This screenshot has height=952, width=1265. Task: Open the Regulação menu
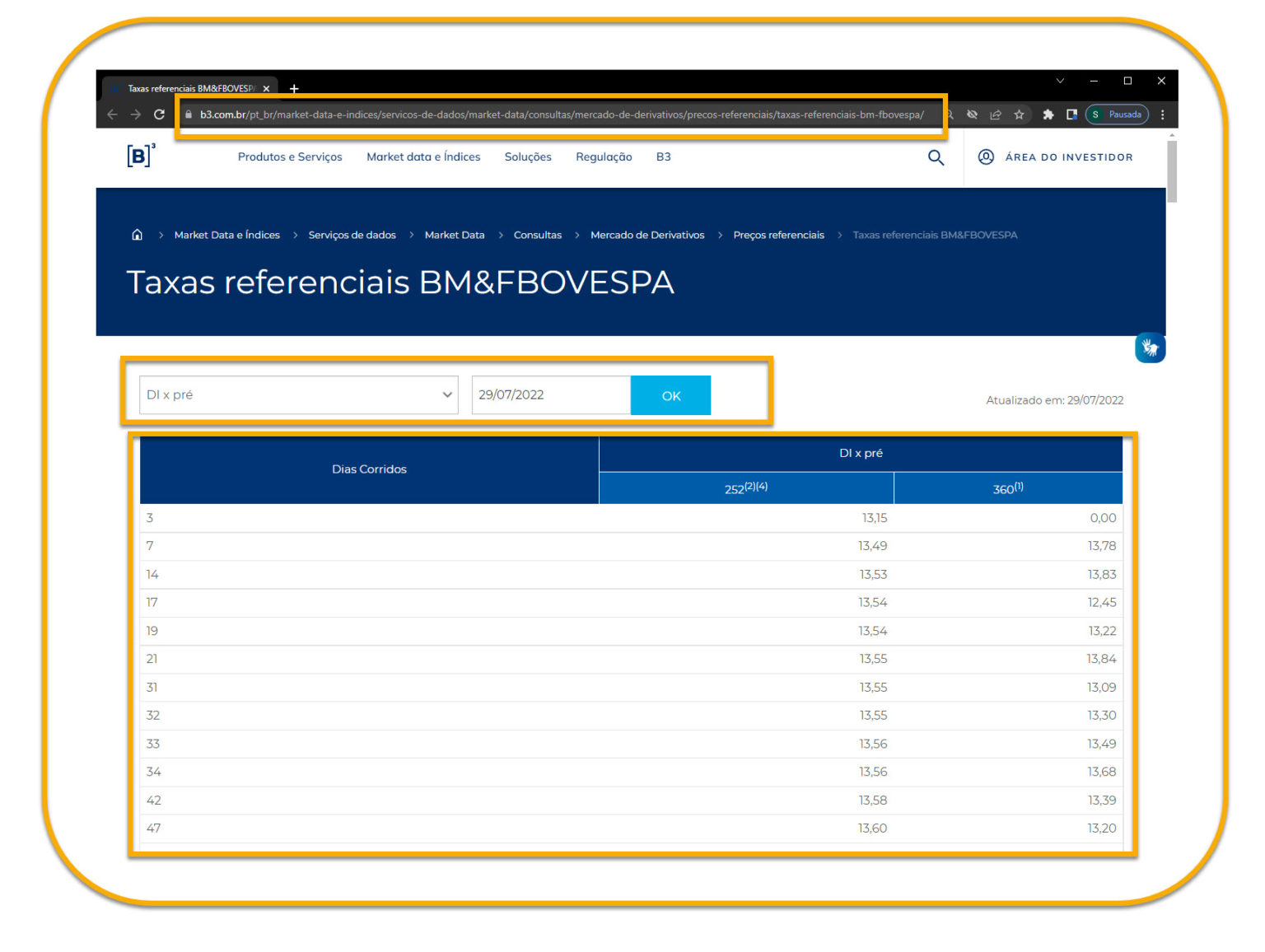click(604, 156)
